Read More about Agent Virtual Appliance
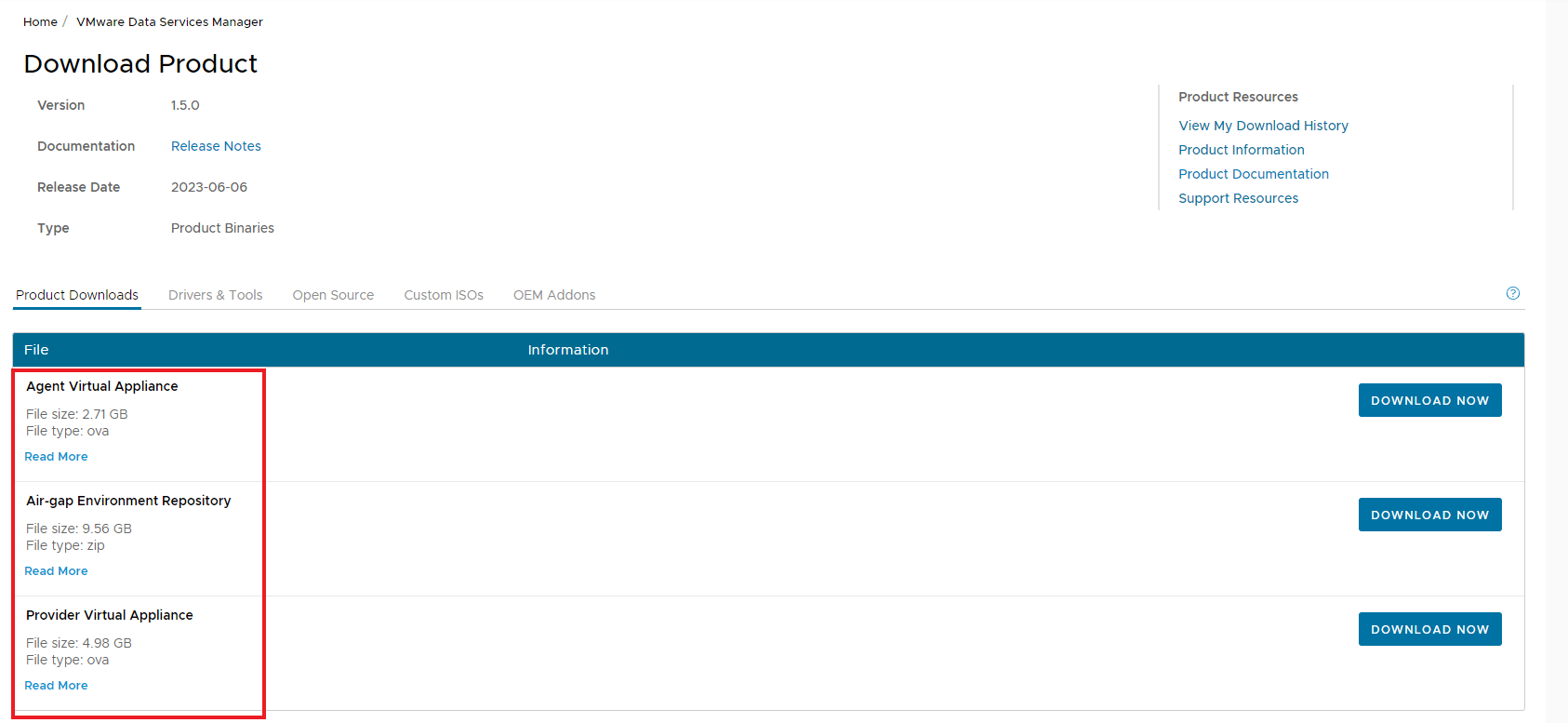This screenshot has width=1568, height=723. 56,457
